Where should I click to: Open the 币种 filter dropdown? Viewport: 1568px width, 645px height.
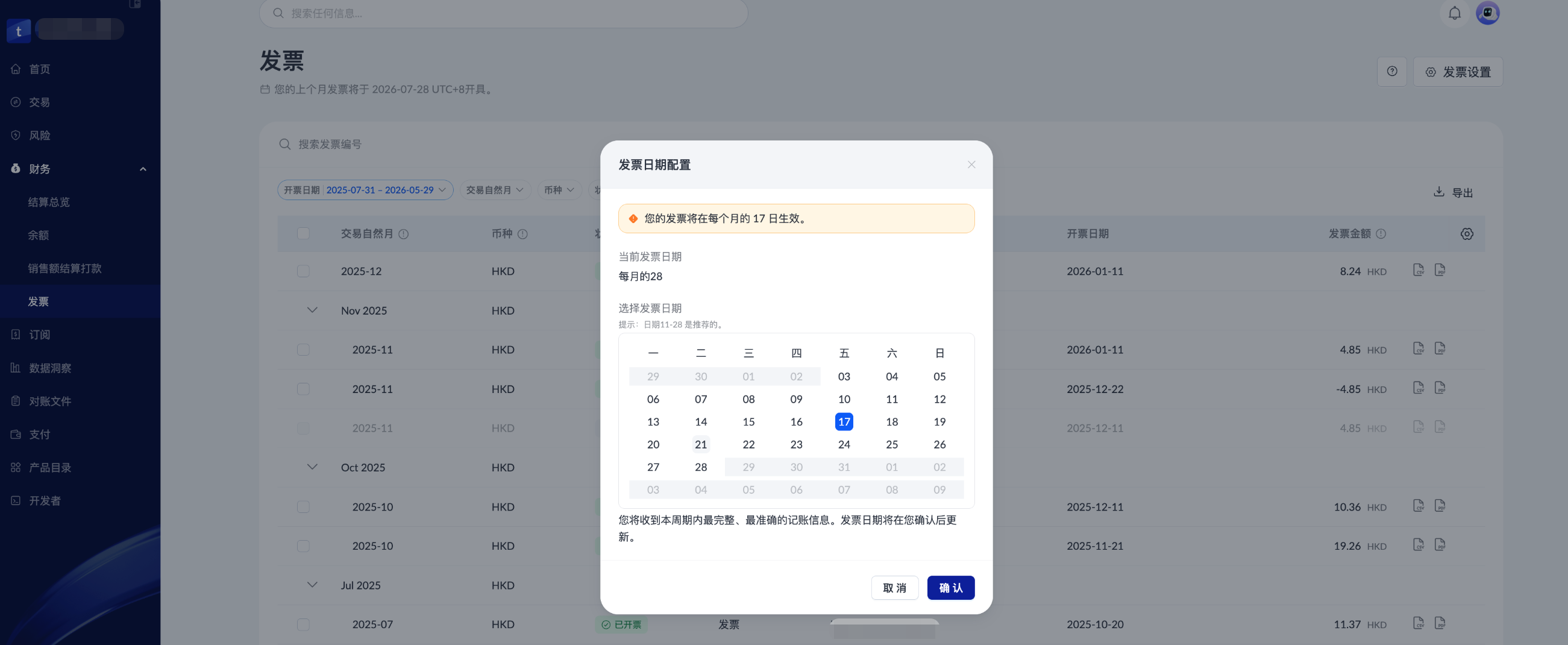(x=559, y=190)
